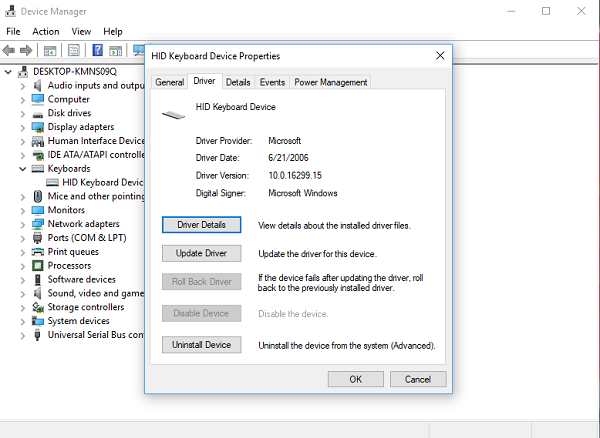Select the Audio inputs speaker icon
Viewport: 600px width, 438px height.
[x=38, y=86]
